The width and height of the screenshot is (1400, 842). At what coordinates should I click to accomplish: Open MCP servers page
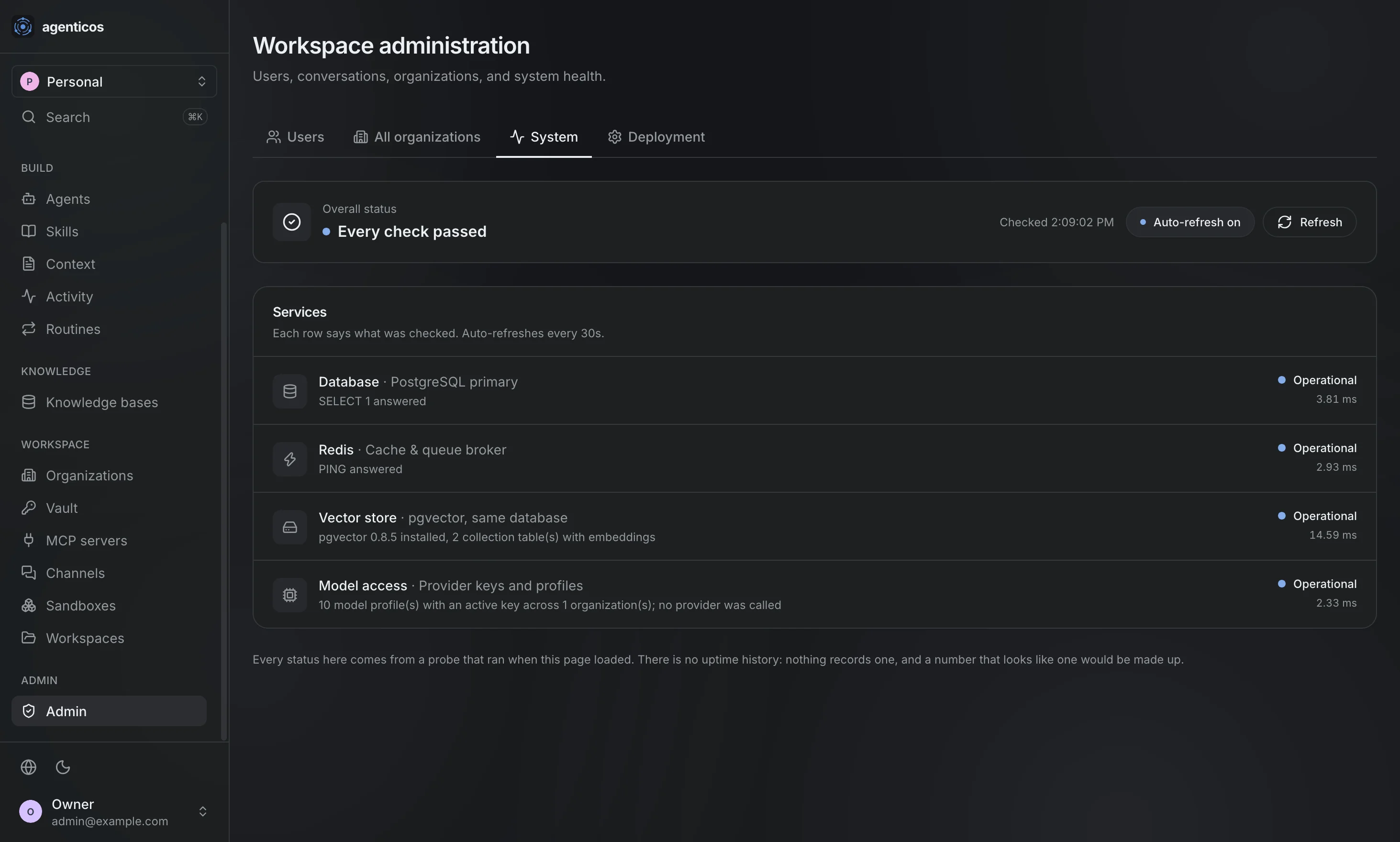pos(109,541)
